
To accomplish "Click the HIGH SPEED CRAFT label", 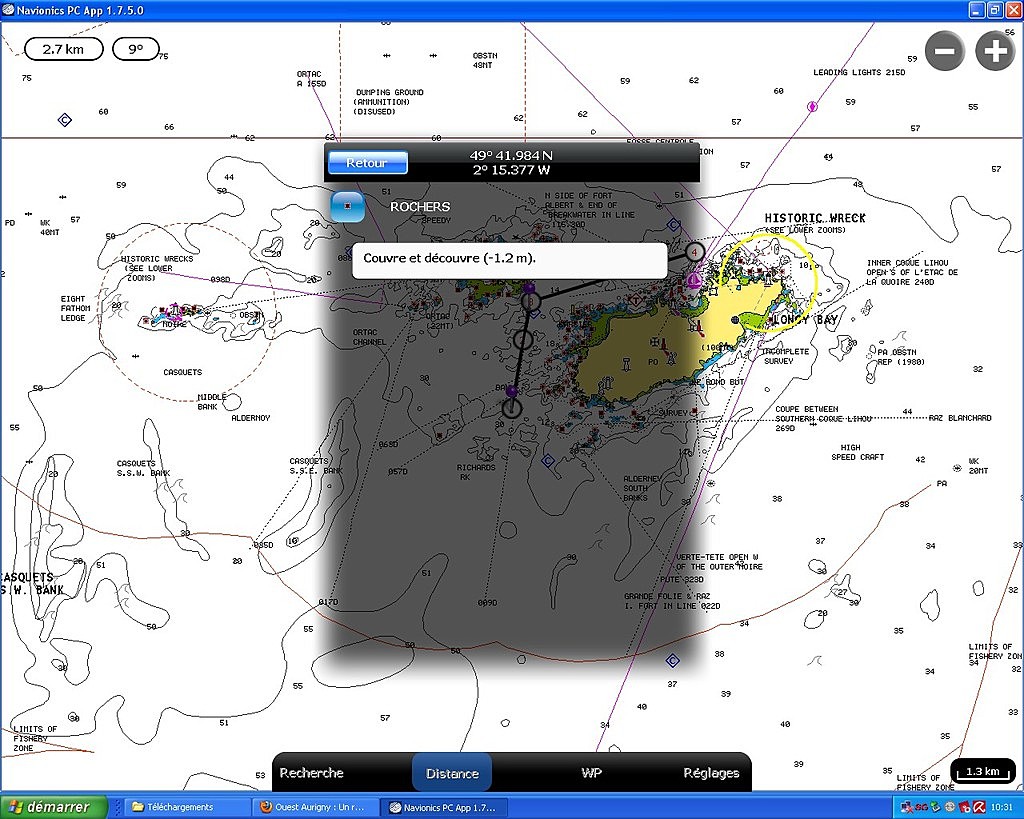I will click(857, 453).
